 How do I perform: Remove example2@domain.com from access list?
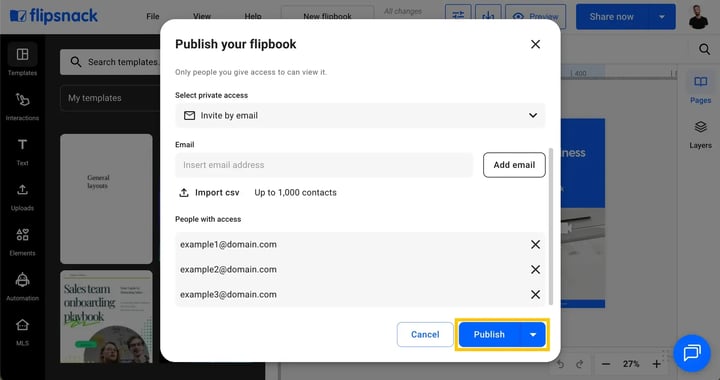pyautogui.click(x=535, y=269)
